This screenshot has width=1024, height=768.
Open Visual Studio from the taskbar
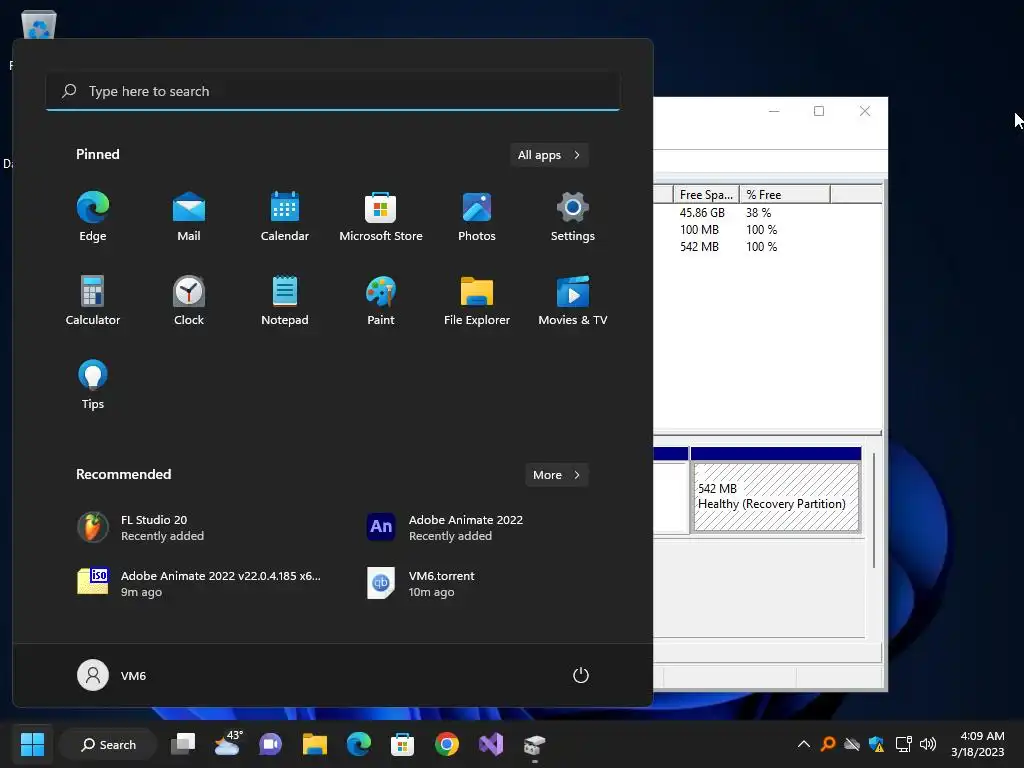tap(490, 744)
